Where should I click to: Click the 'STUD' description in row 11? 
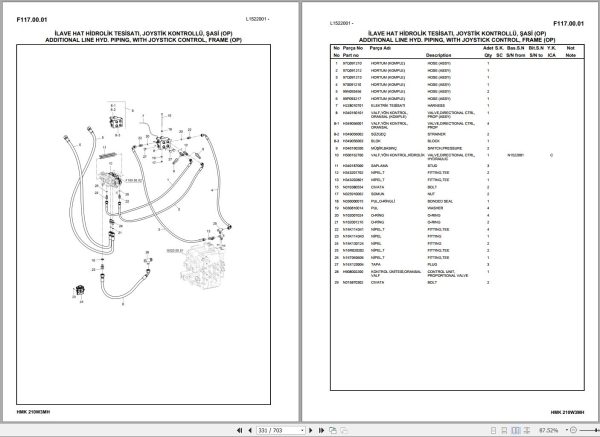(x=432, y=166)
